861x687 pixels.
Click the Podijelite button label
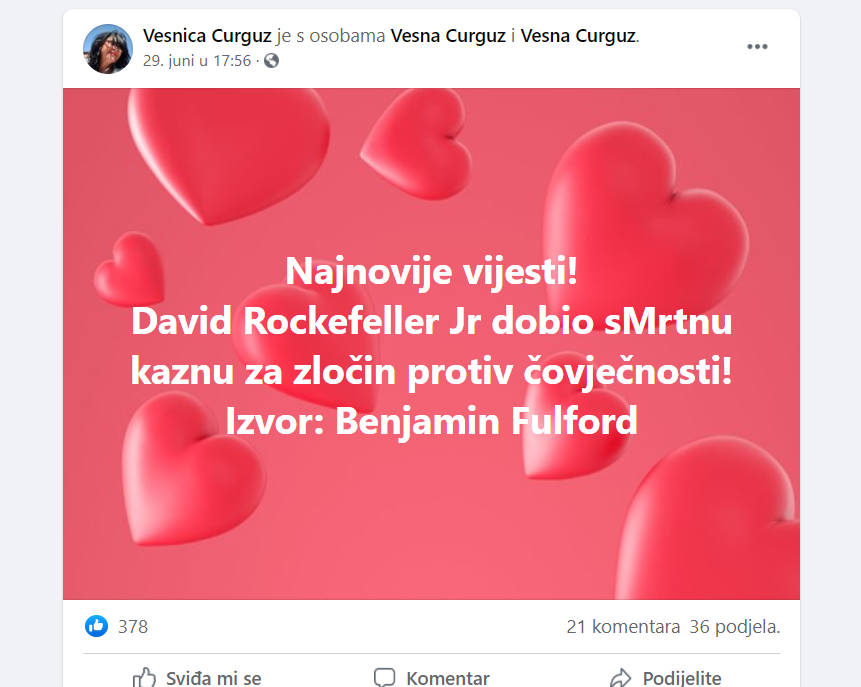click(682, 679)
